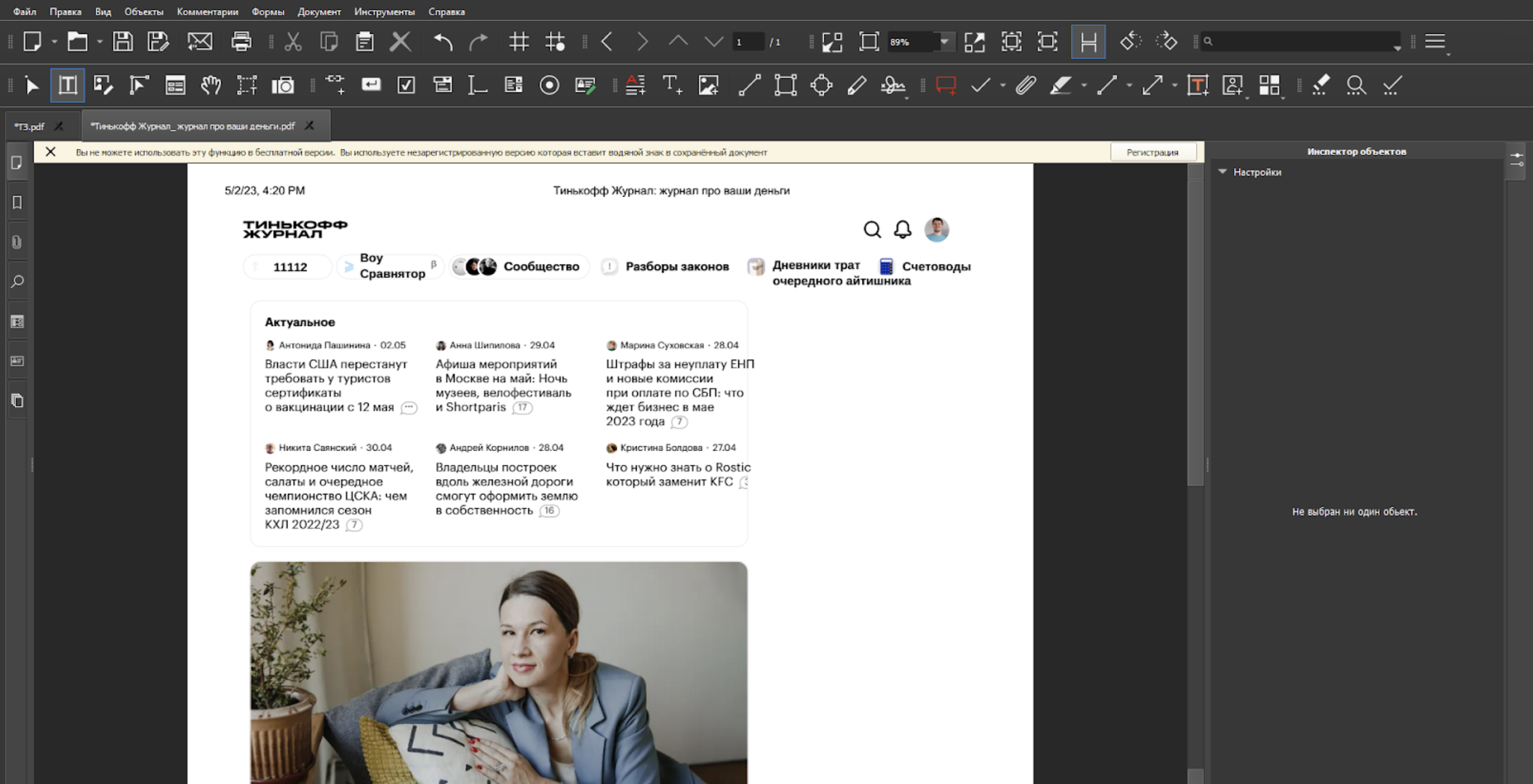Open the Search side panel
Viewport: 1533px width, 784px height.
(x=17, y=281)
